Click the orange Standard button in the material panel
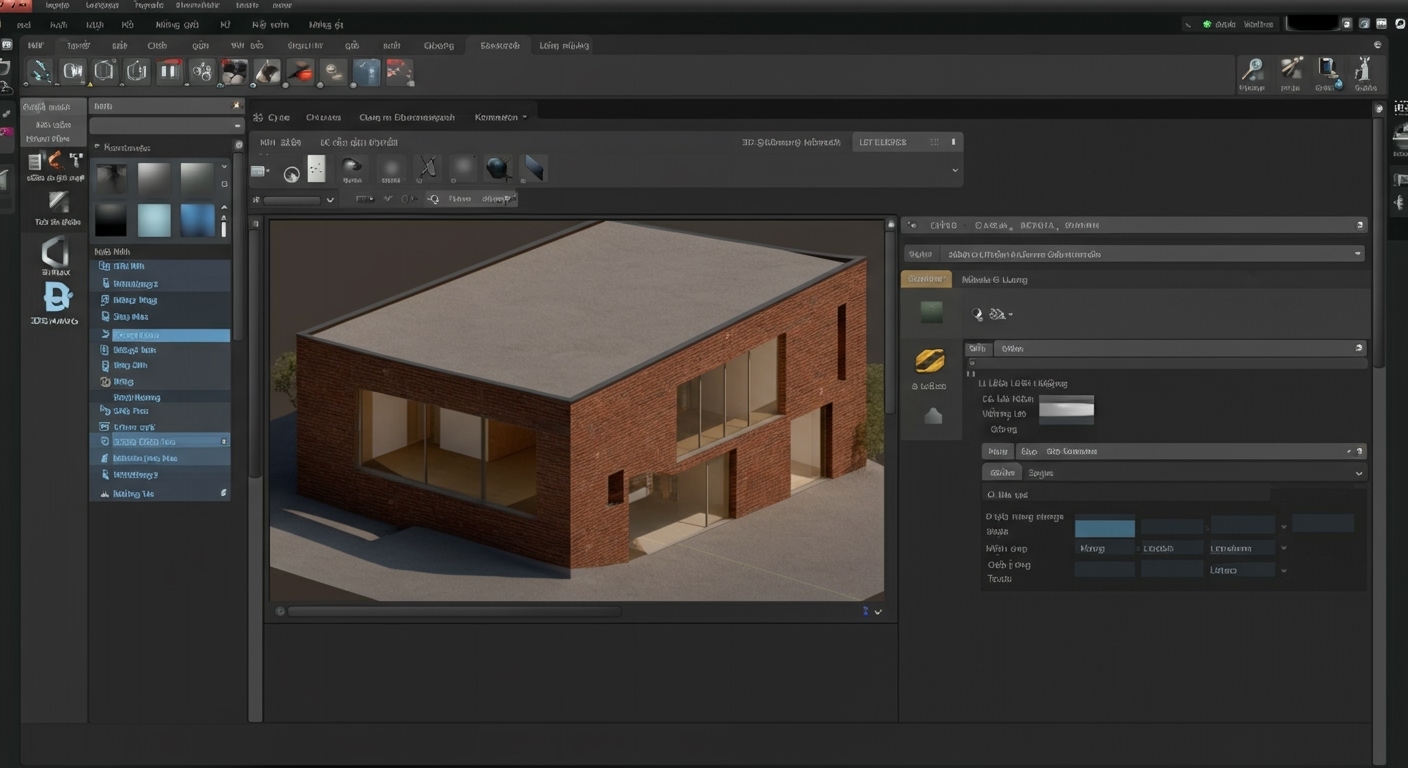The width and height of the screenshot is (1408, 768). [x=926, y=278]
